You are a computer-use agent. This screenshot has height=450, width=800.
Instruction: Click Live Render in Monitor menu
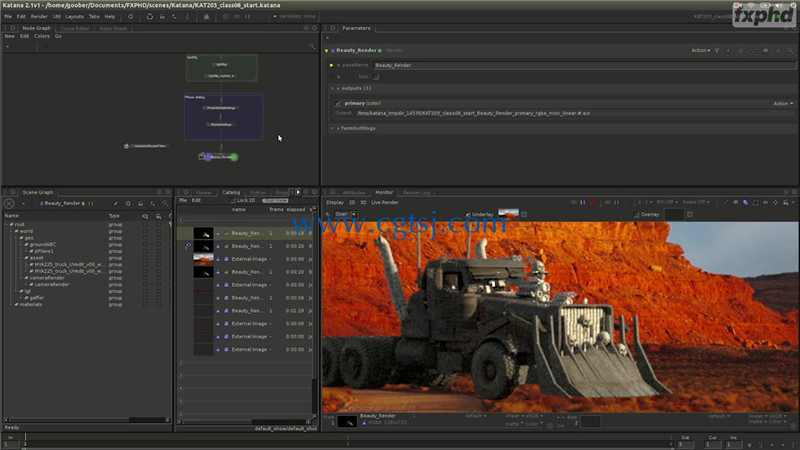(x=385, y=203)
